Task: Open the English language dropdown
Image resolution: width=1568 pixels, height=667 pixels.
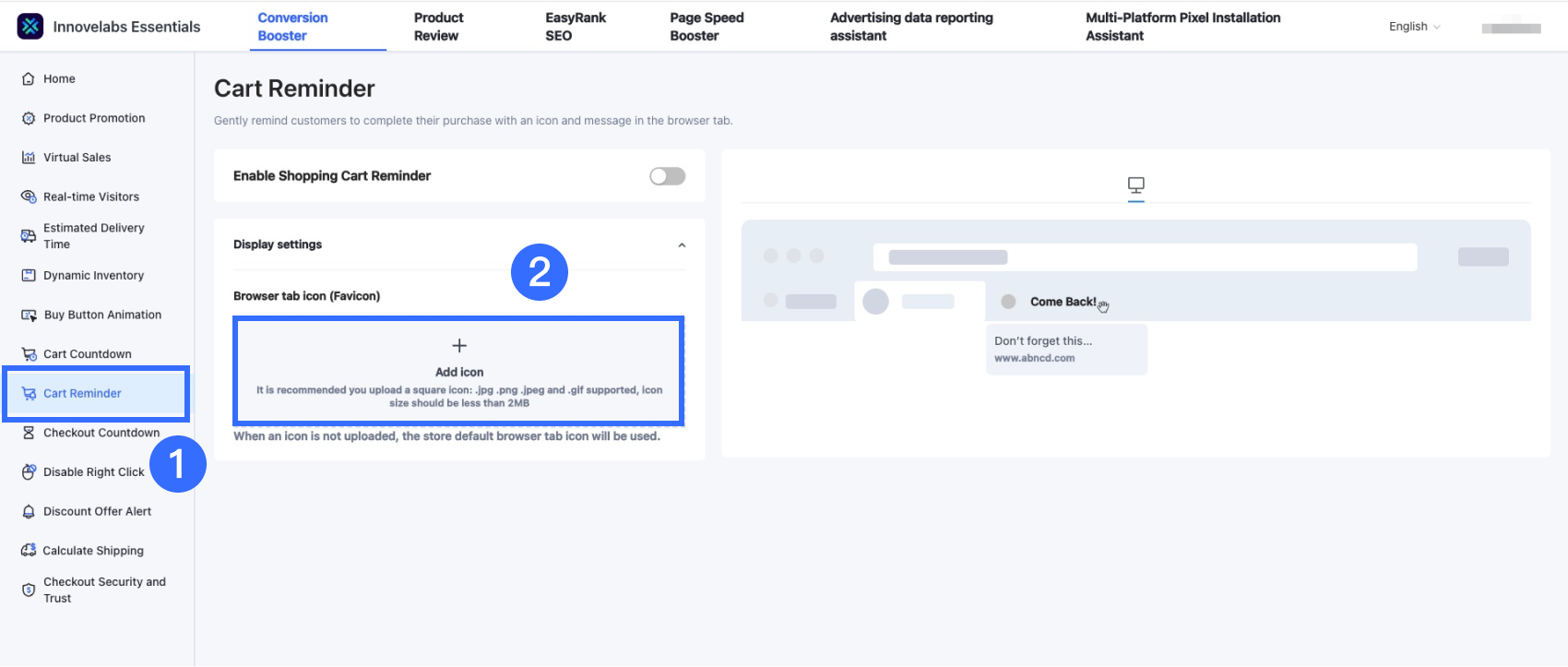Action: (x=1414, y=27)
